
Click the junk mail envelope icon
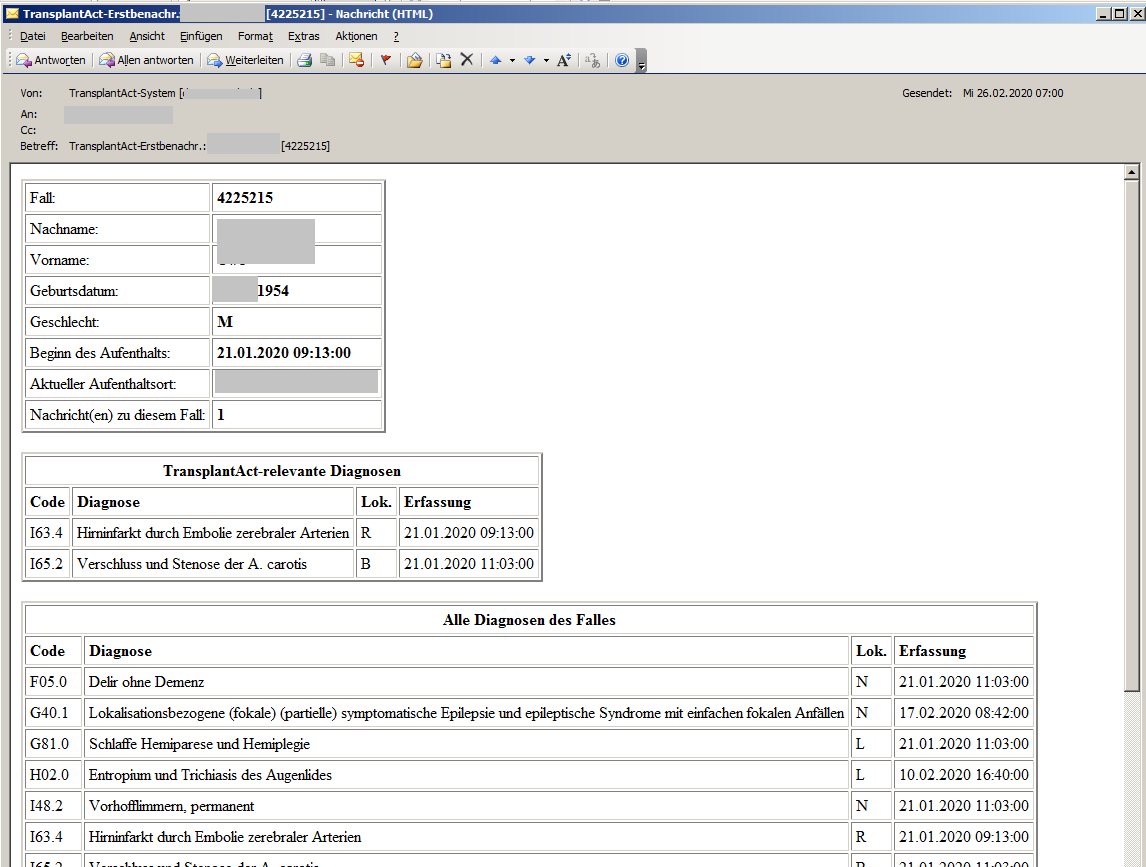tap(356, 60)
